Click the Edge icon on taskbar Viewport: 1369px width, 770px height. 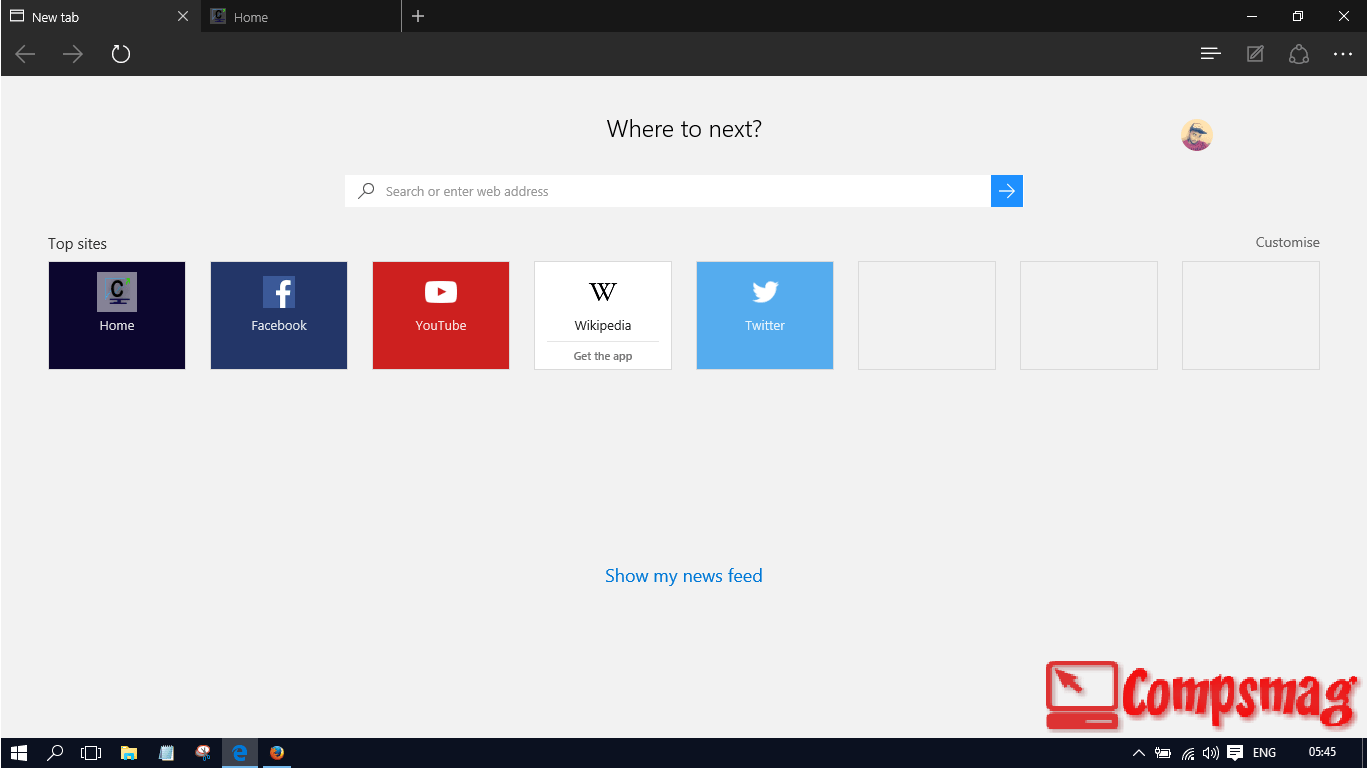click(240, 753)
